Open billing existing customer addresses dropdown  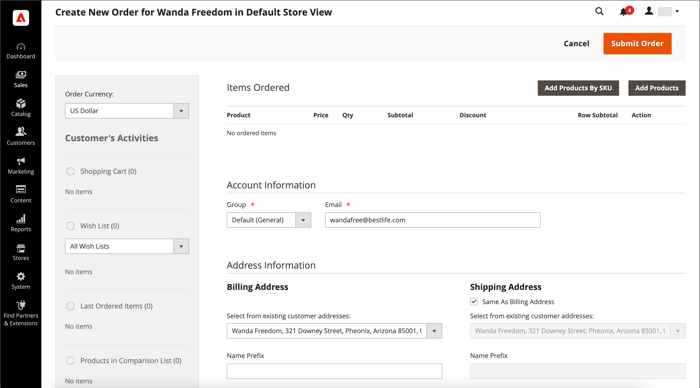(x=334, y=331)
